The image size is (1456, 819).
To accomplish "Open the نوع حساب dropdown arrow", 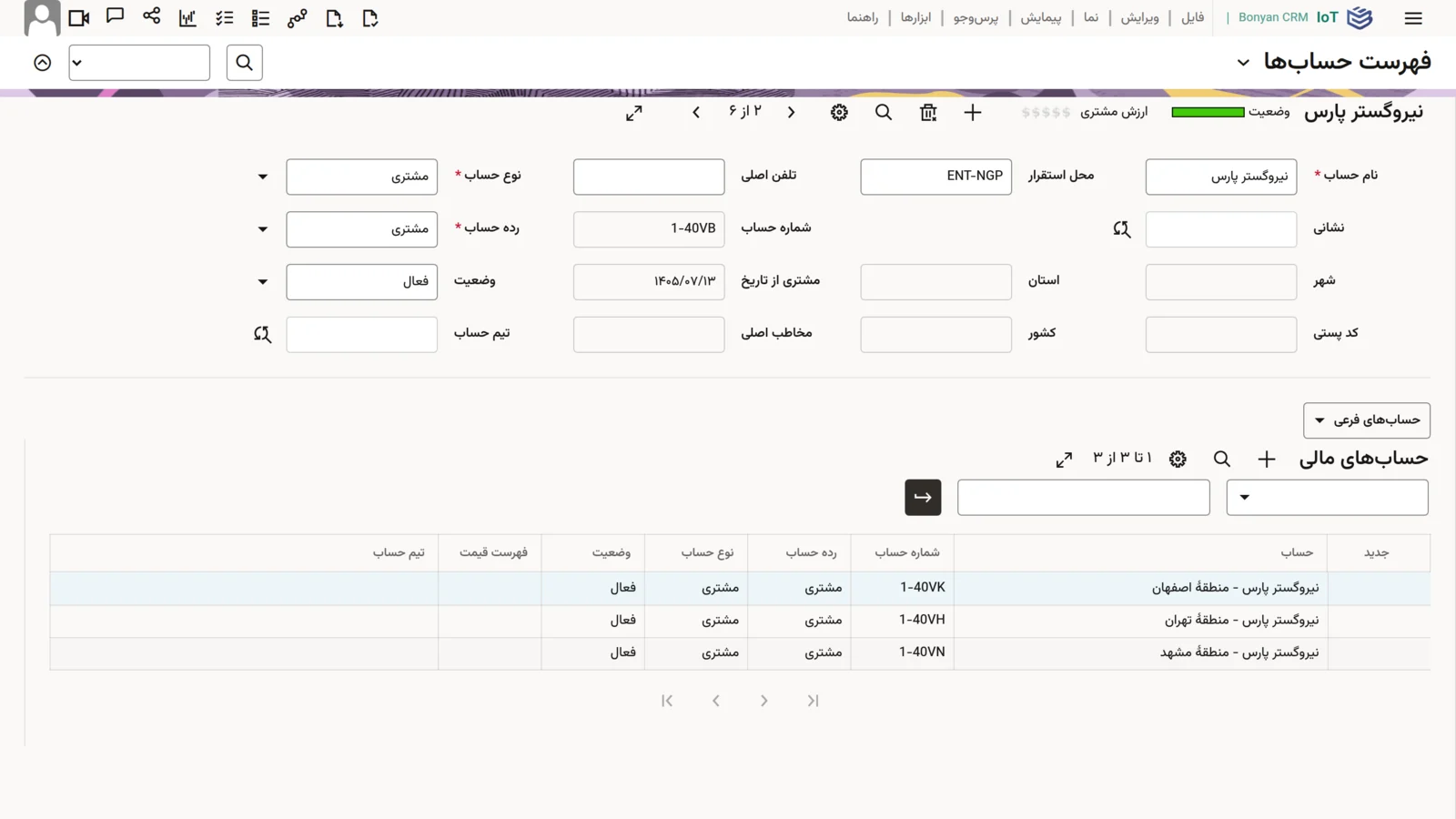I will tap(262, 177).
